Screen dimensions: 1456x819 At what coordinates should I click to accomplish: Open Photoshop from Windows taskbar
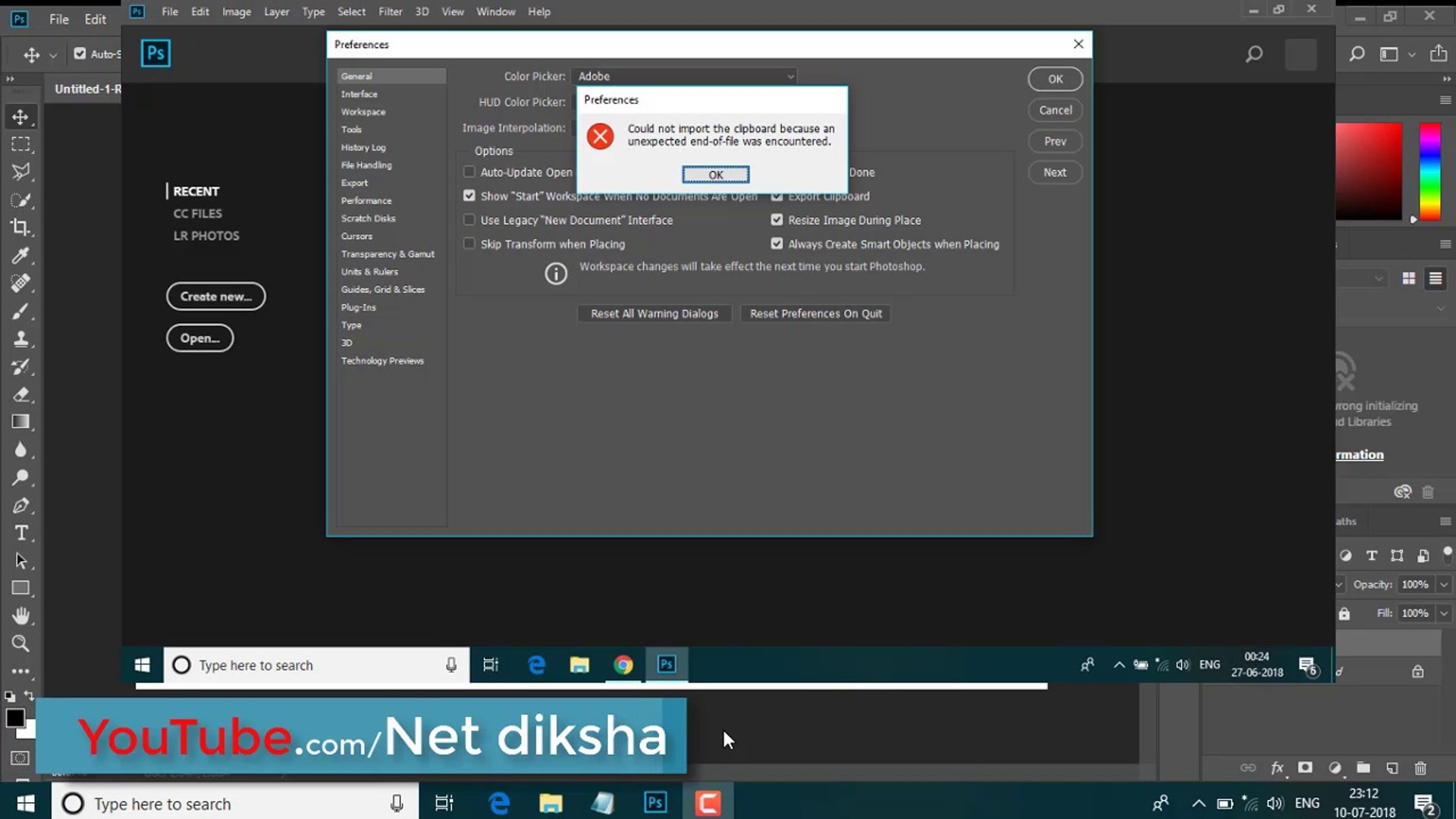(x=655, y=802)
